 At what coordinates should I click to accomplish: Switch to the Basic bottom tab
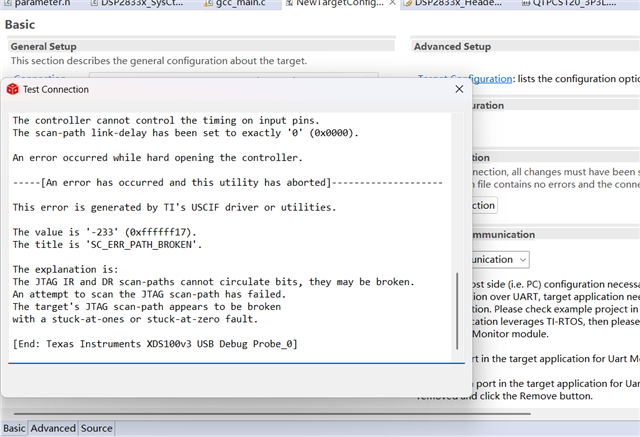[14, 428]
